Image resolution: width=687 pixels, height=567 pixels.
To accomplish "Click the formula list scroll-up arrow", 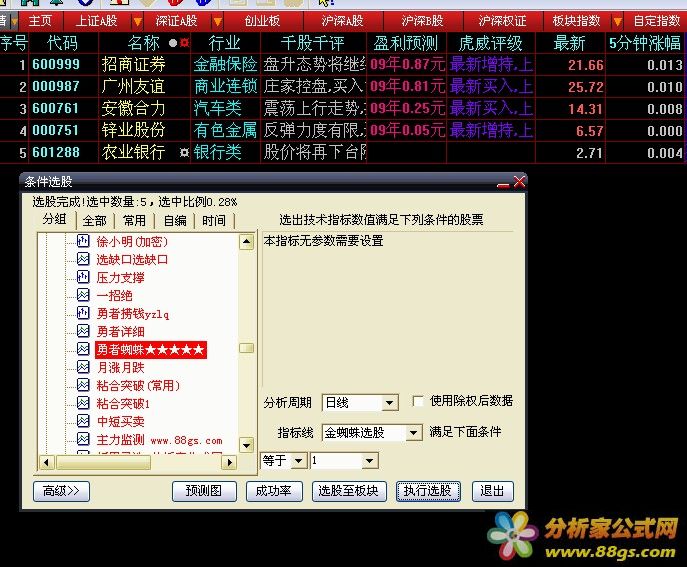I will click(247, 241).
